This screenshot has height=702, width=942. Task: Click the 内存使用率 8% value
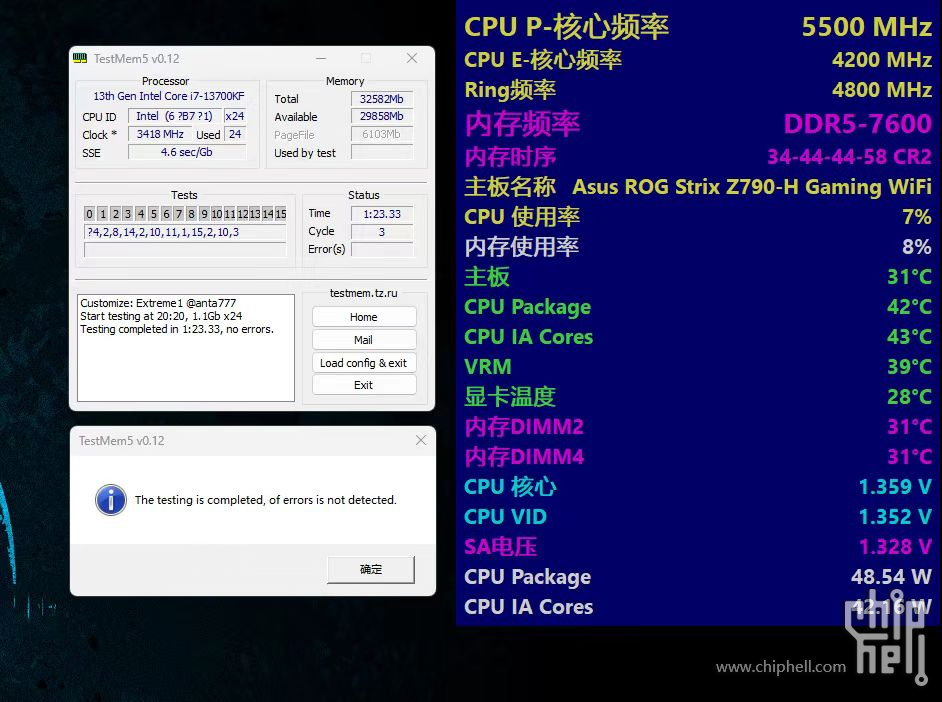pos(917,247)
